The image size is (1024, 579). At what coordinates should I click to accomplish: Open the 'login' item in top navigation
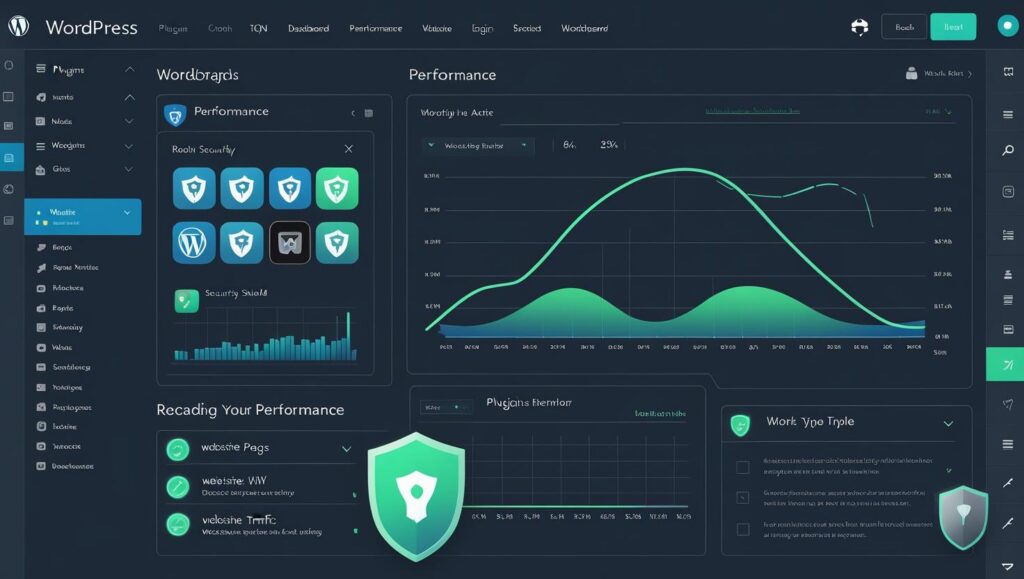pyautogui.click(x=482, y=29)
